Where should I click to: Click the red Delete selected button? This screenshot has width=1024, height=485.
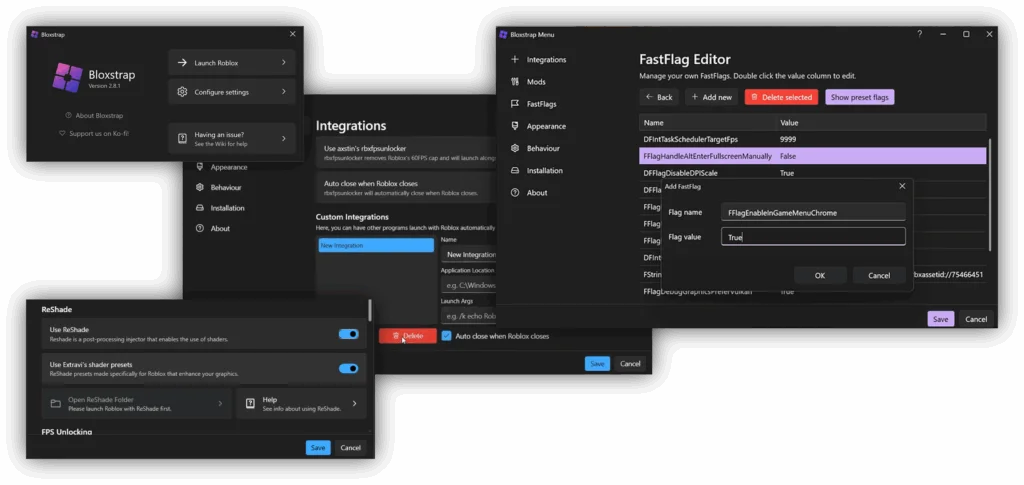pyautogui.click(x=782, y=97)
